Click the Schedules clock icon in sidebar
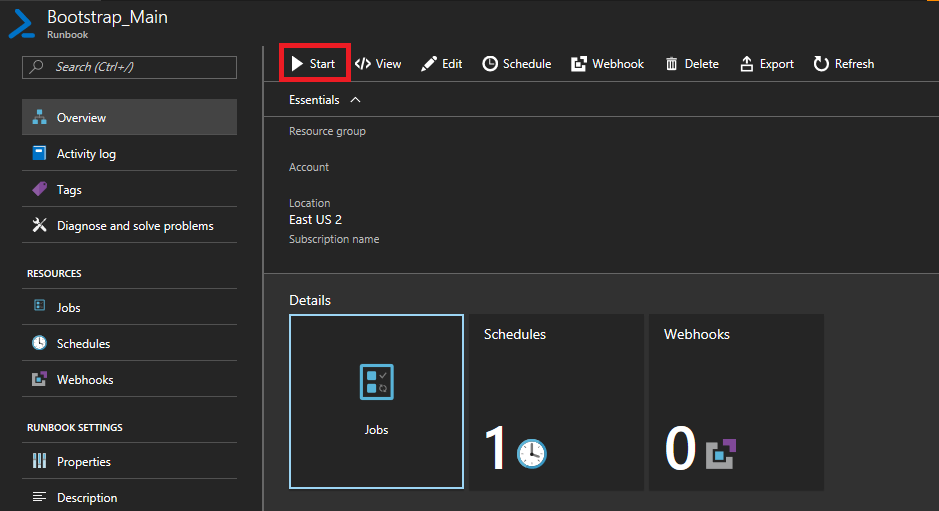 40,343
